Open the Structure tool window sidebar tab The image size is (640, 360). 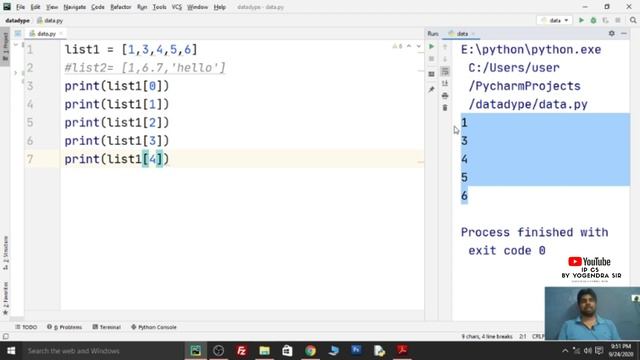5,253
